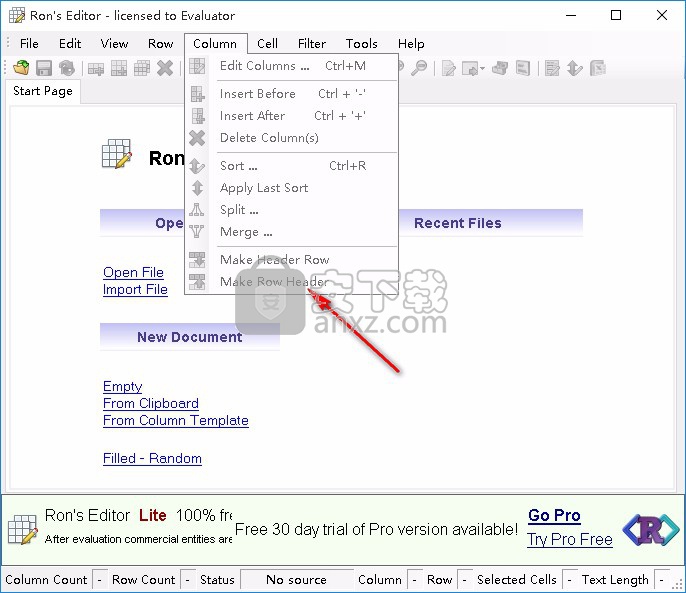686x593 pixels.
Task: Create new document From Clipboard
Action: pos(151,404)
